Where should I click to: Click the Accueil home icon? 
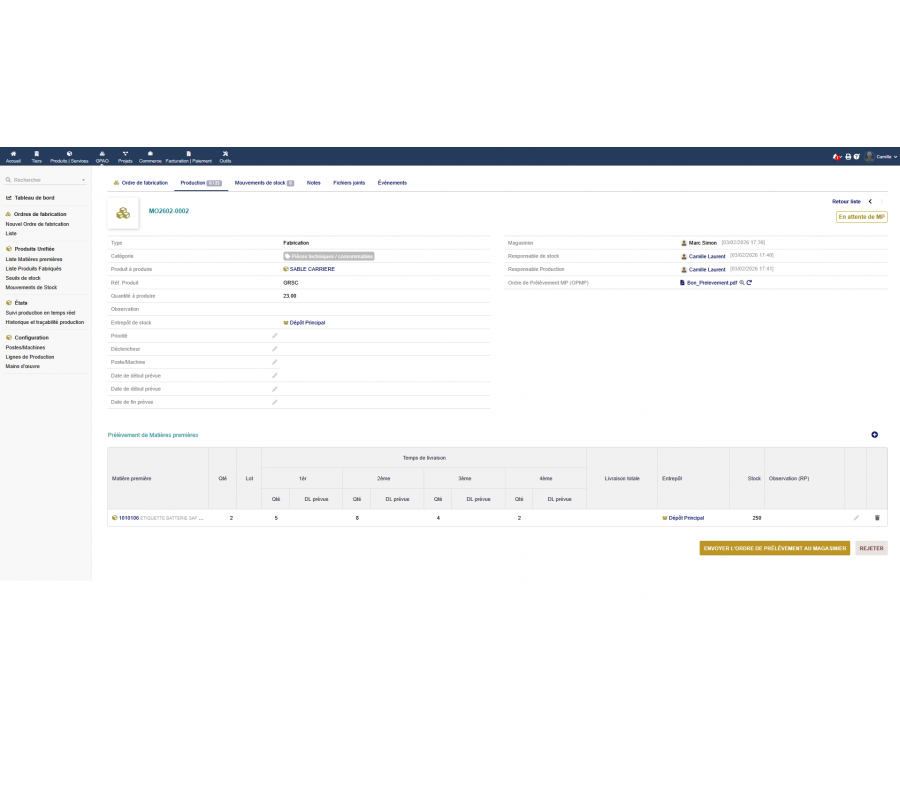pos(13,156)
